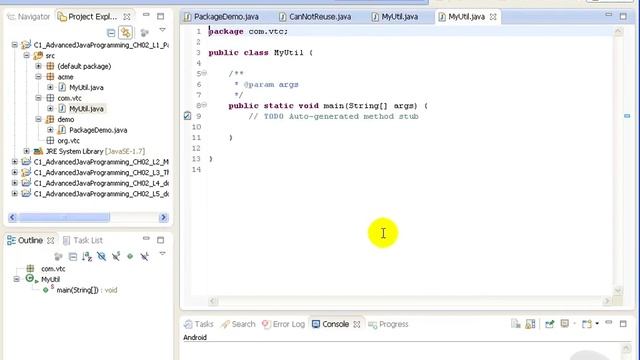Collapse the demo package

(38, 119)
